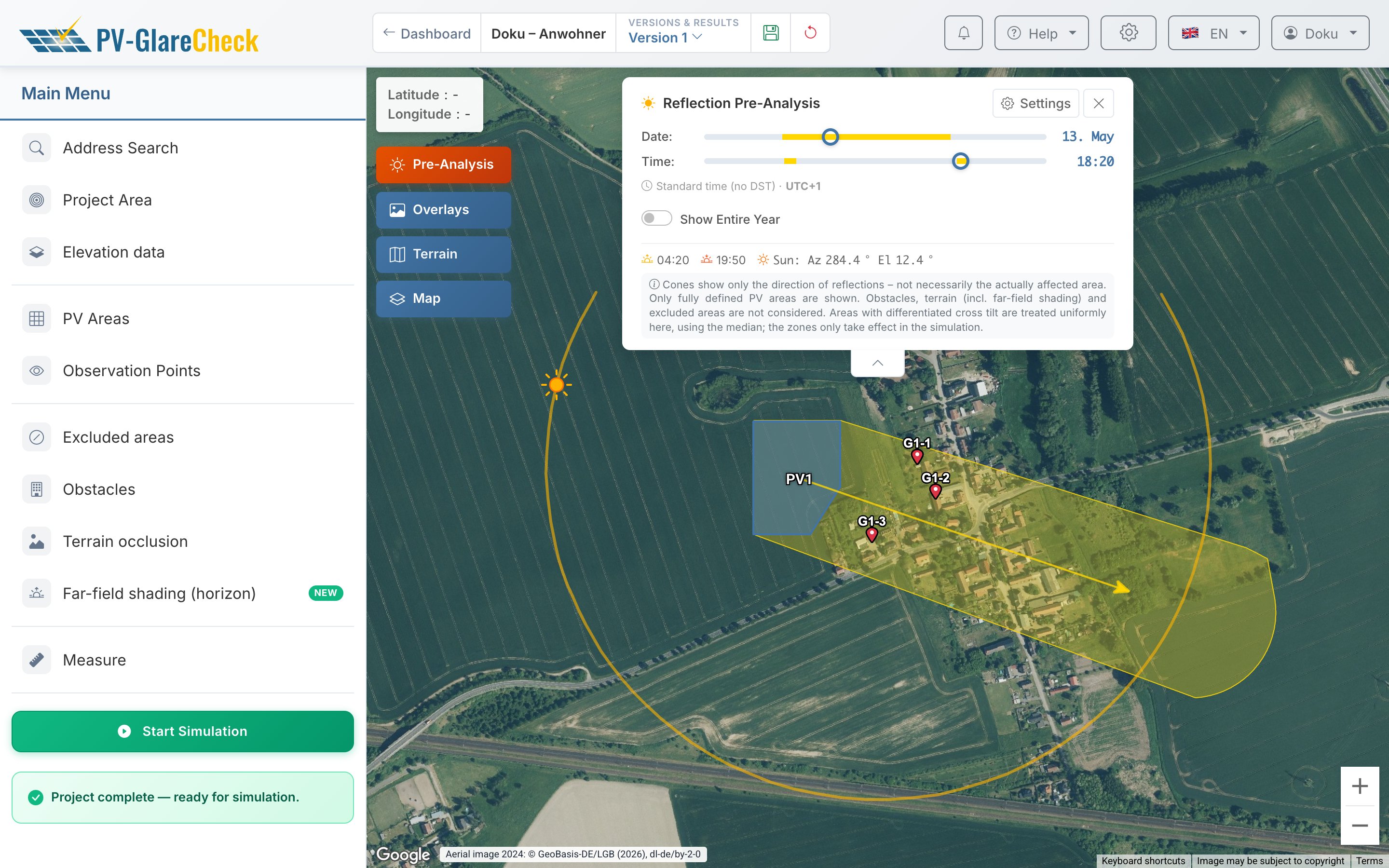The image size is (1389, 868).
Task: Click the green save project icon
Action: (x=770, y=33)
